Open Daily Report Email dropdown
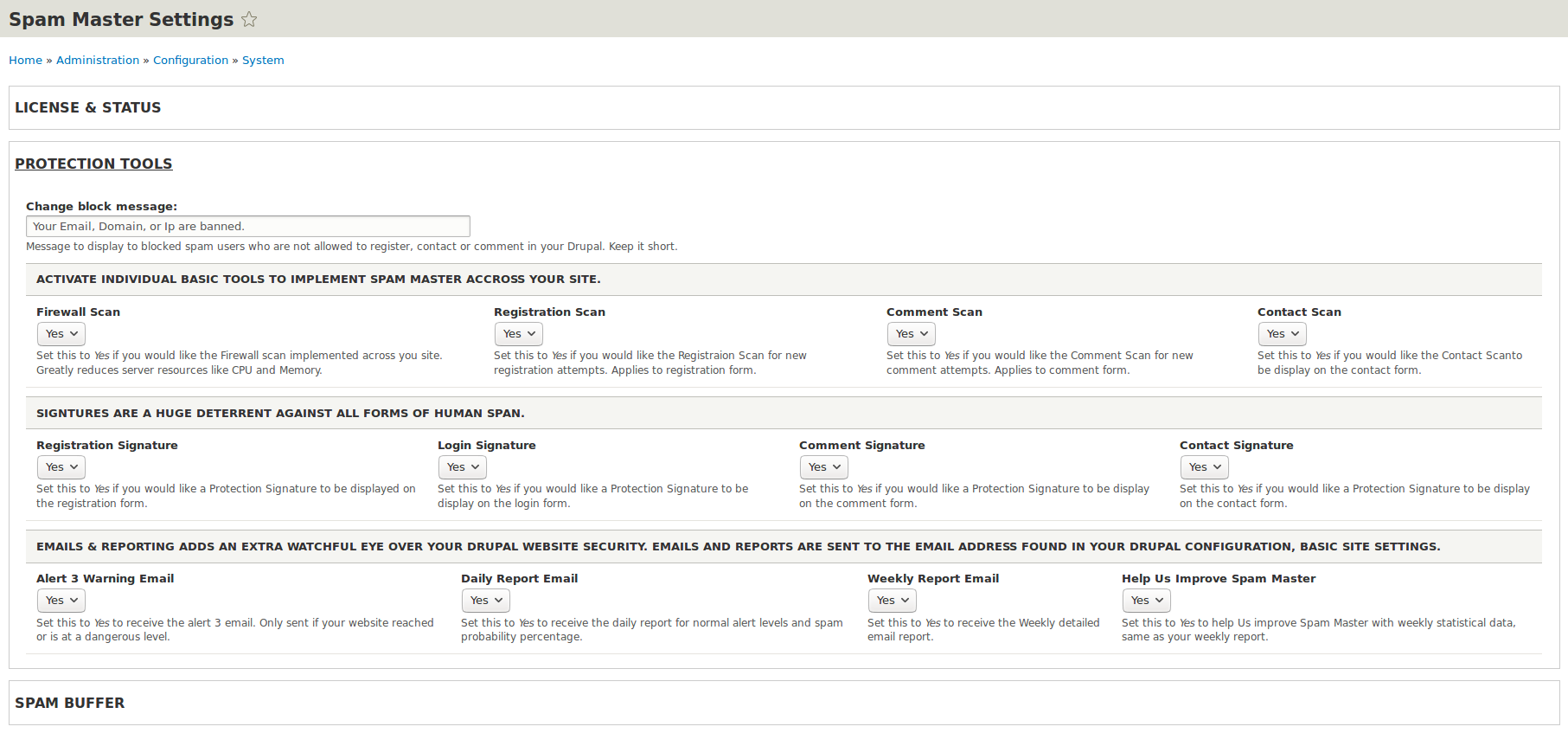1568x733 pixels. pos(486,600)
